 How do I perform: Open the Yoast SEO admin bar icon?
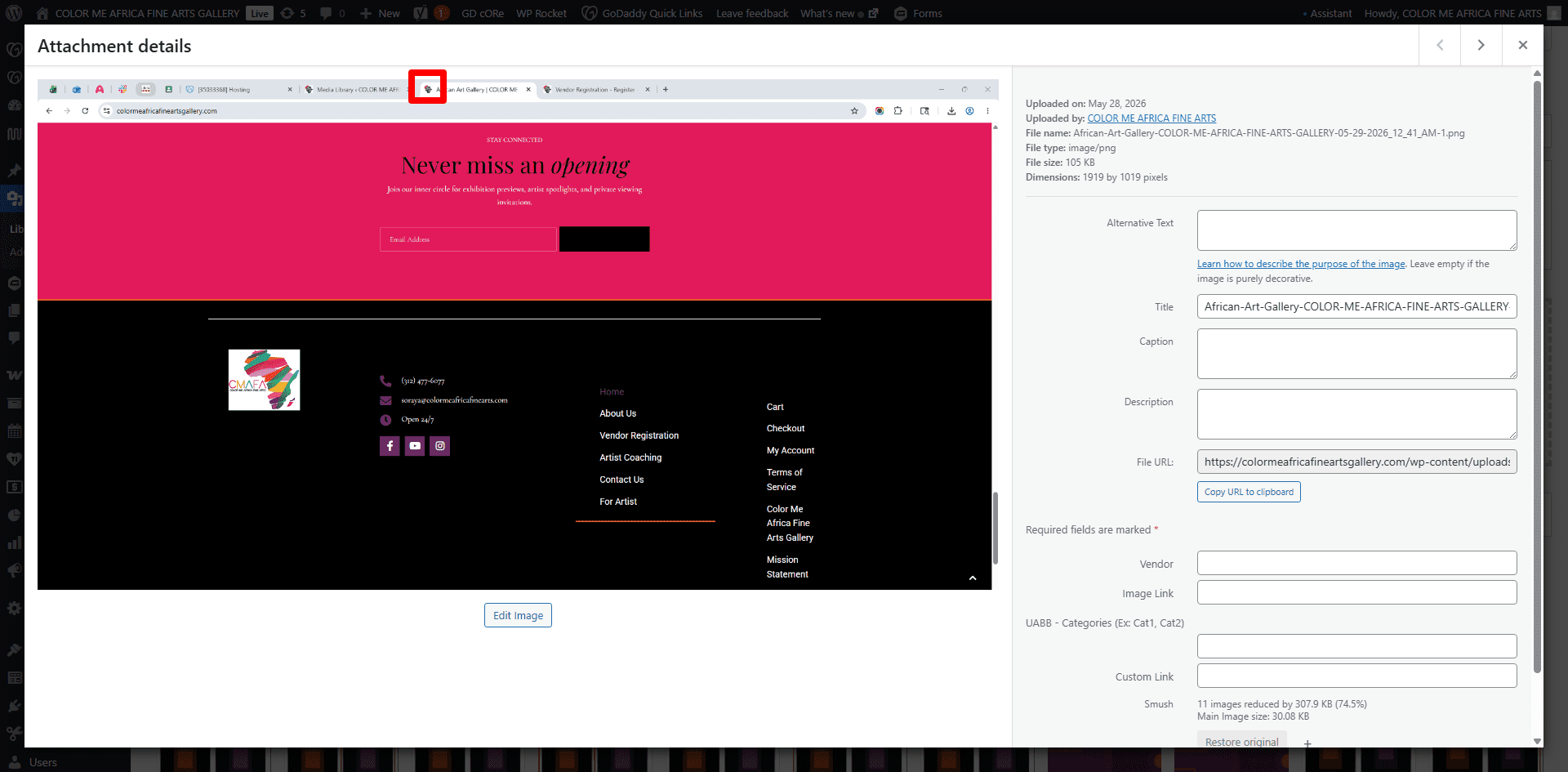[x=421, y=13]
